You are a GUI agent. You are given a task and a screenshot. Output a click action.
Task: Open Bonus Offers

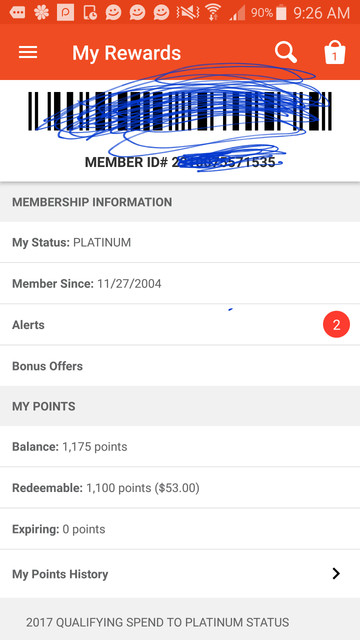[x=180, y=366]
